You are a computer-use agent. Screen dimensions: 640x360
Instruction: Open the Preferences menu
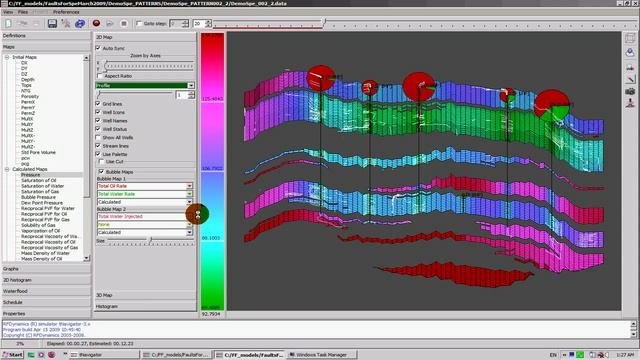[66, 12]
